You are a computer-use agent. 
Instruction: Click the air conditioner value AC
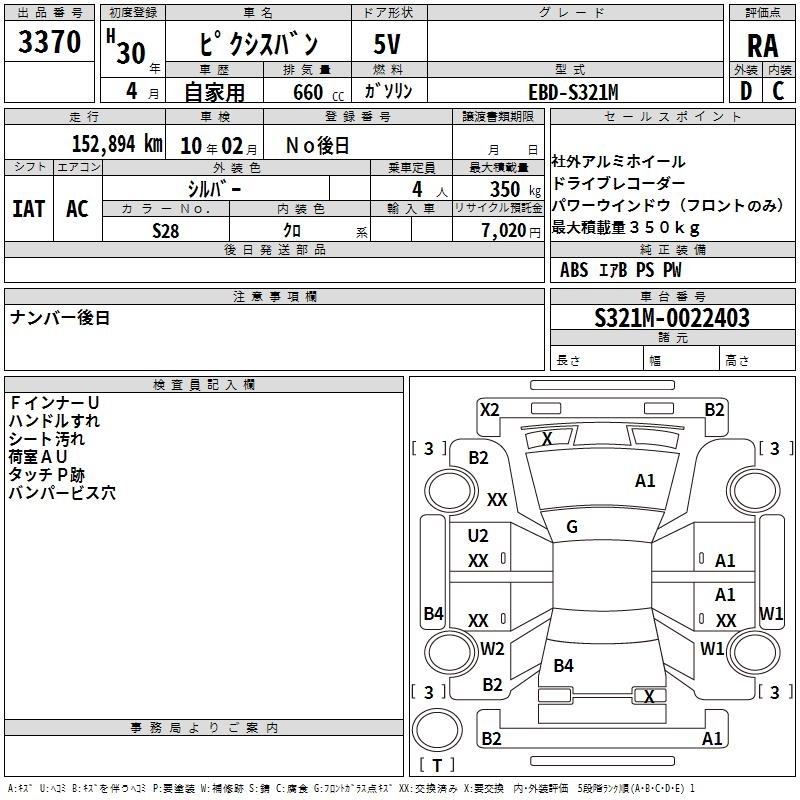[x=77, y=209]
